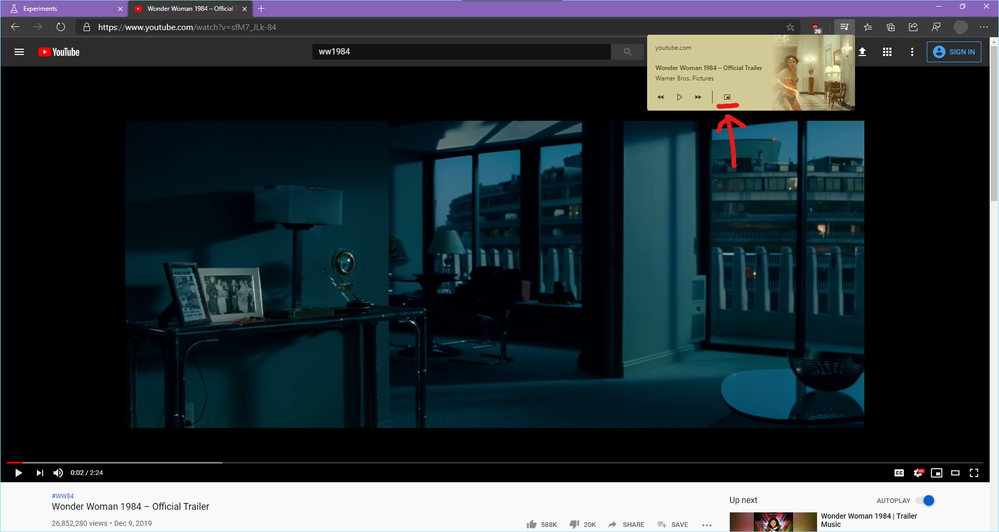Image resolution: width=999 pixels, height=532 pixels.
Task: Click the search box containing ww1984
Action: (461, 52)
